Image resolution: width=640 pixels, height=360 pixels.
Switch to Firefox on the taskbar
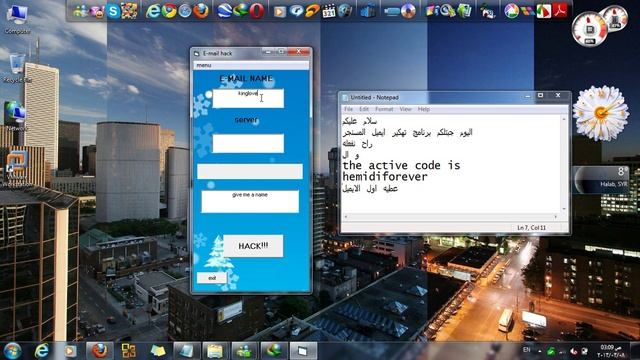click(x=100, y=351)
